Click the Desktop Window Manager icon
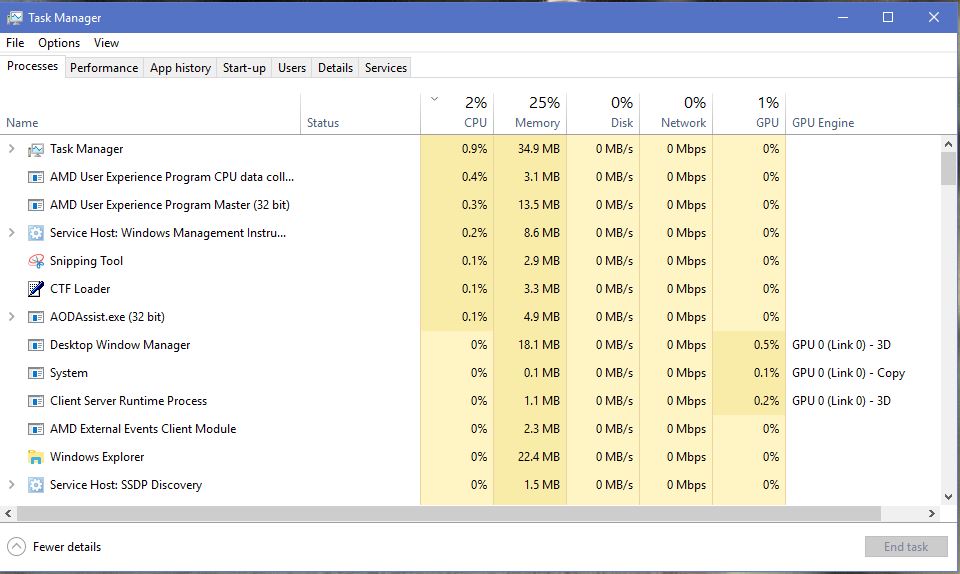 (x=36, y=345)
